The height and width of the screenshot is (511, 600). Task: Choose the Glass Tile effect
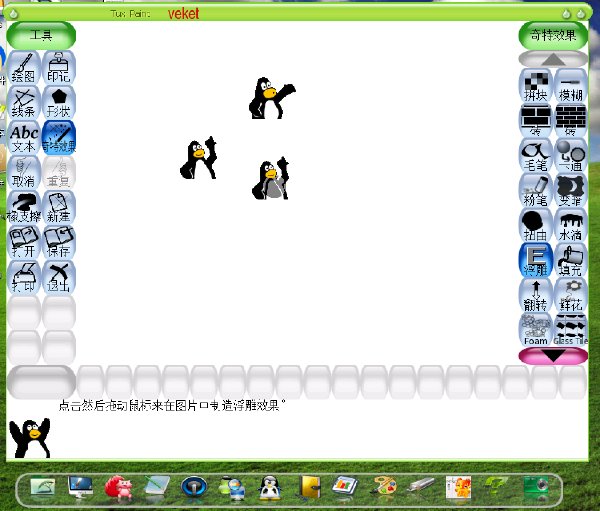(571, 330)
